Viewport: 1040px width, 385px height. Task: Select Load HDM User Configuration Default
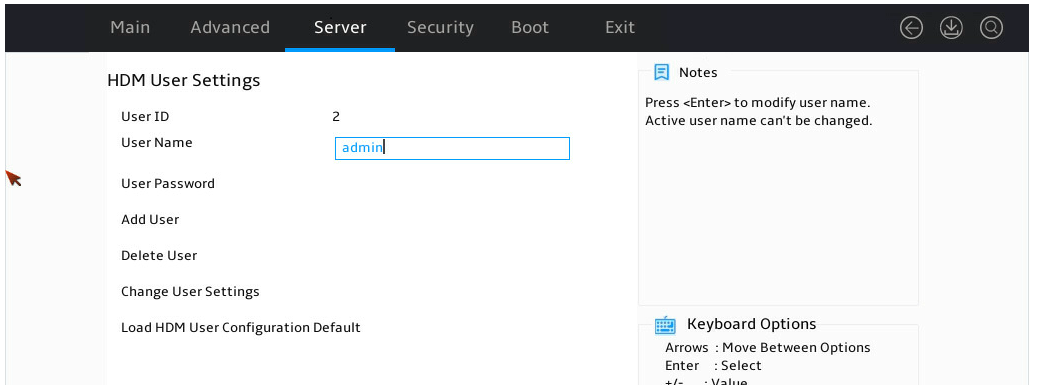(241, 328)
